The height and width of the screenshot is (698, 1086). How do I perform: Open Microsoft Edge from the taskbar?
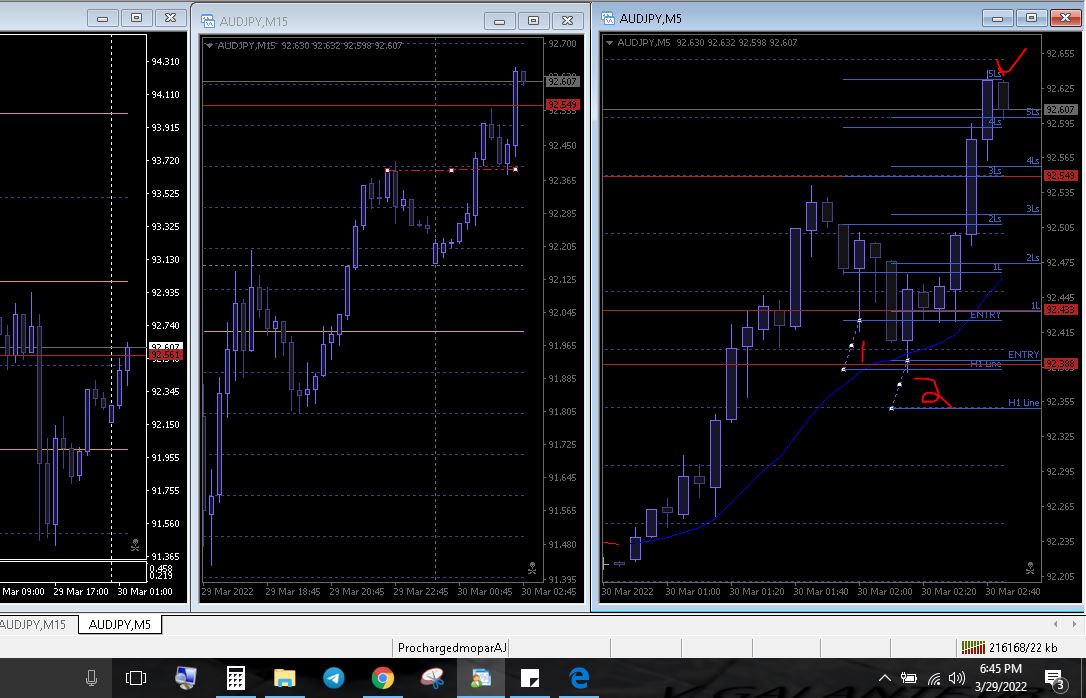click(579, 678)
